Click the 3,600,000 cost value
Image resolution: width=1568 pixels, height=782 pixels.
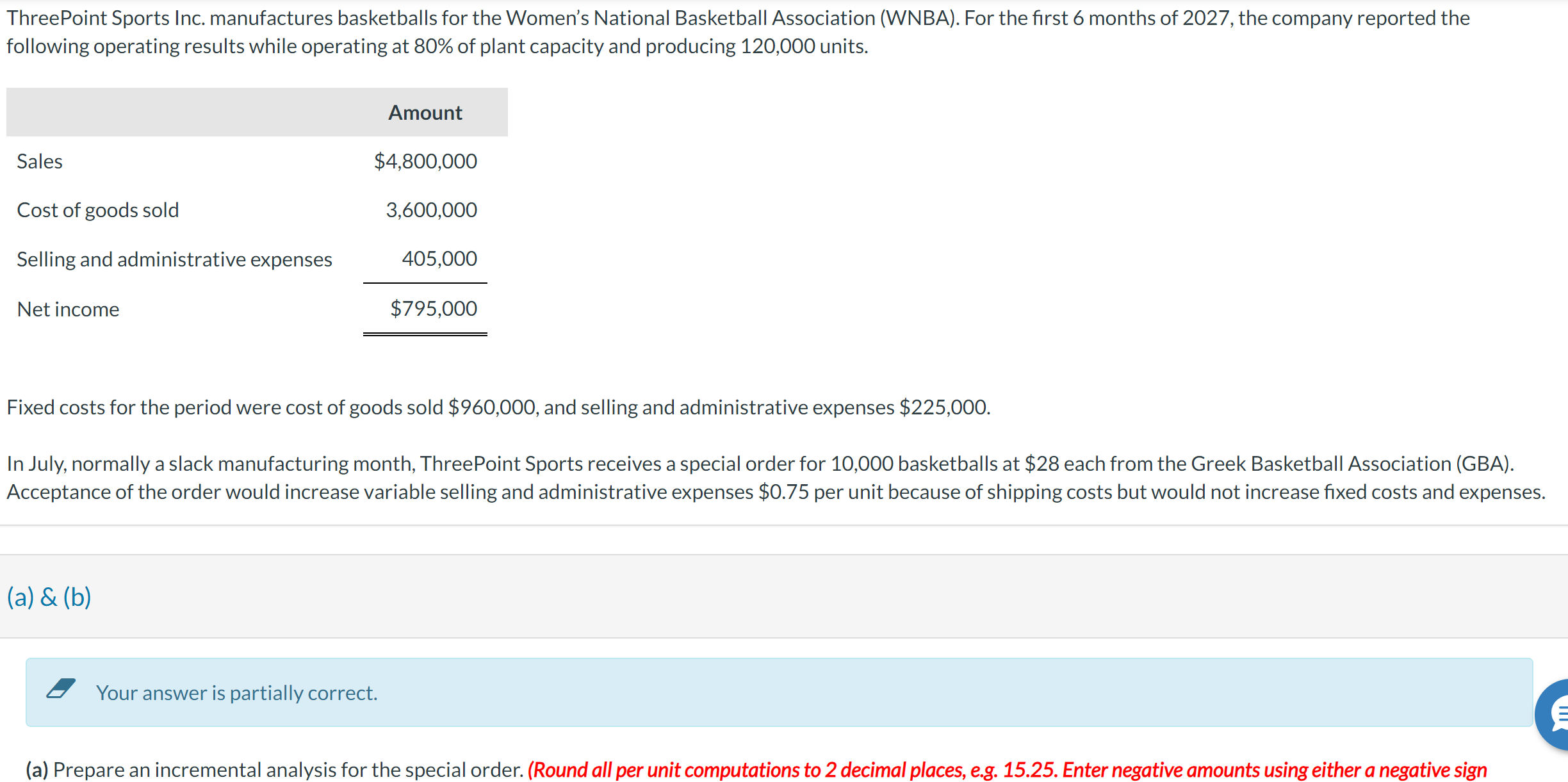click(431, 210)
